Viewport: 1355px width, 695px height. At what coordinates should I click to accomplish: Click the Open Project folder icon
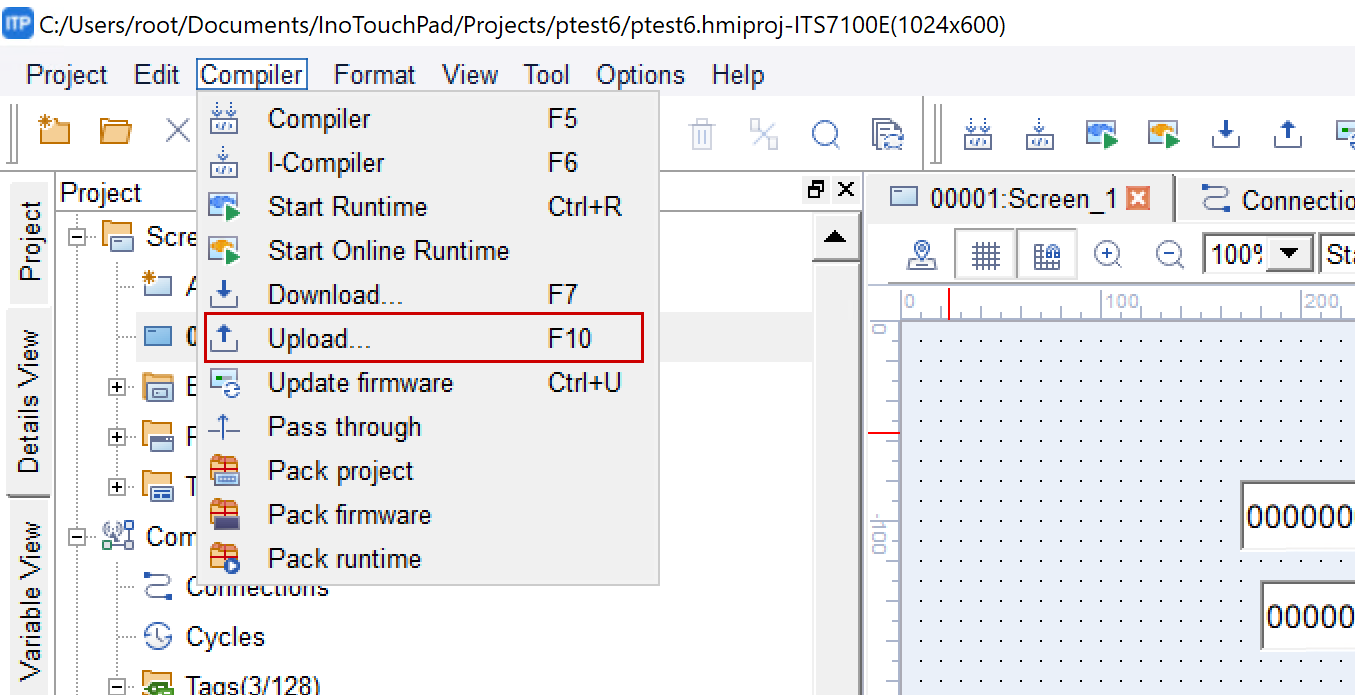click(x=116, y=131)
